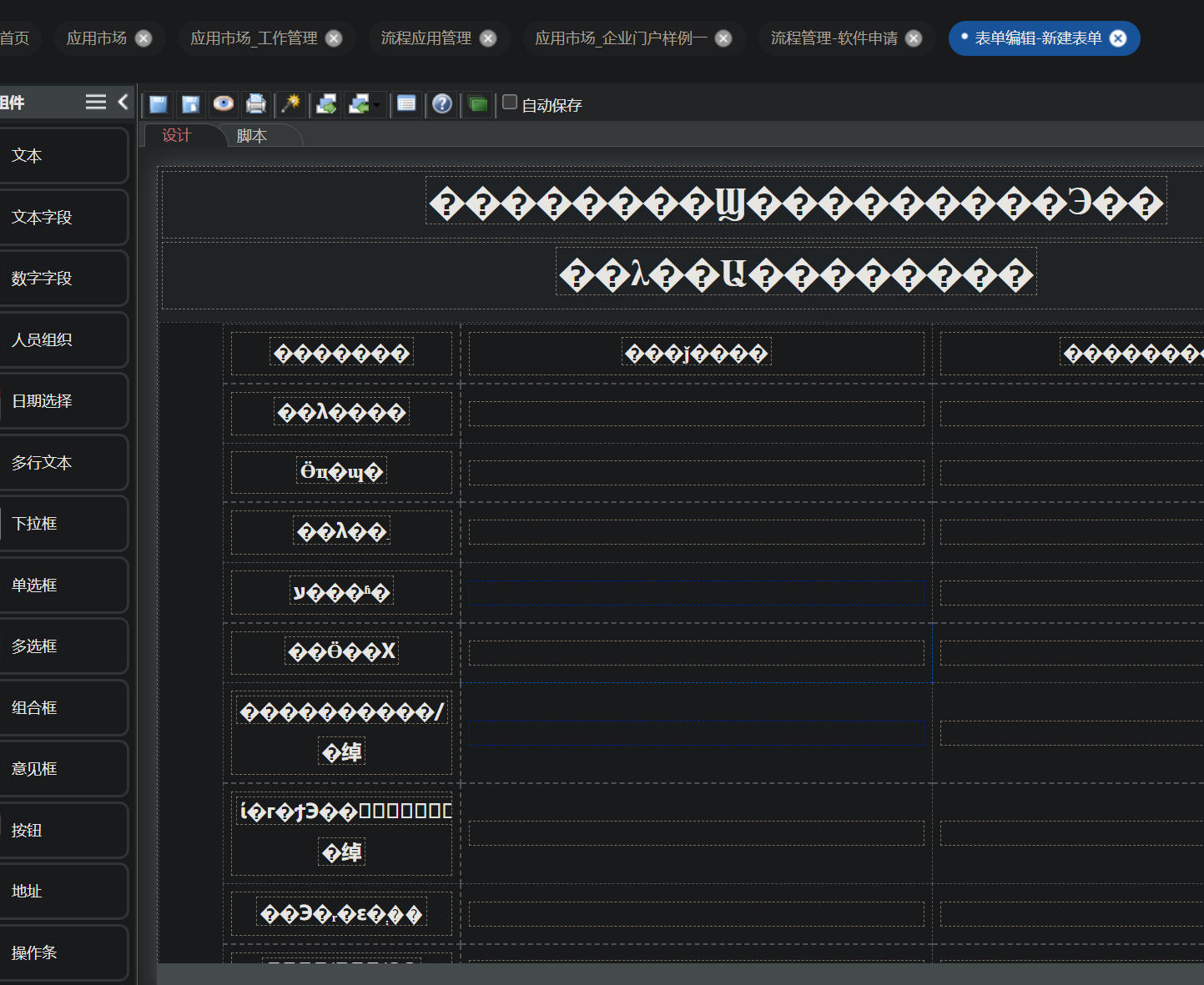Open the component panel hamburger menu

click(96, 102)
